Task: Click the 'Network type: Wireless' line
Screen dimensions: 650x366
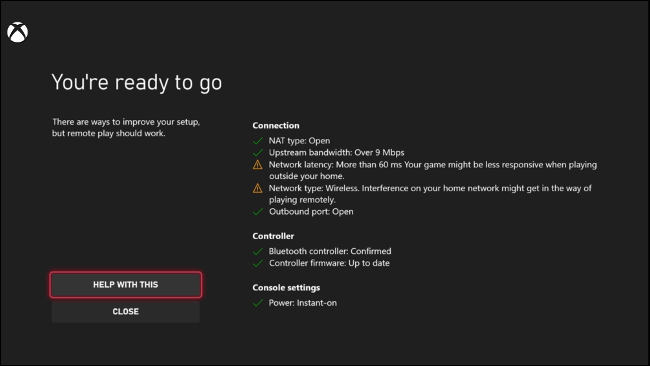Action: point(430,194)
